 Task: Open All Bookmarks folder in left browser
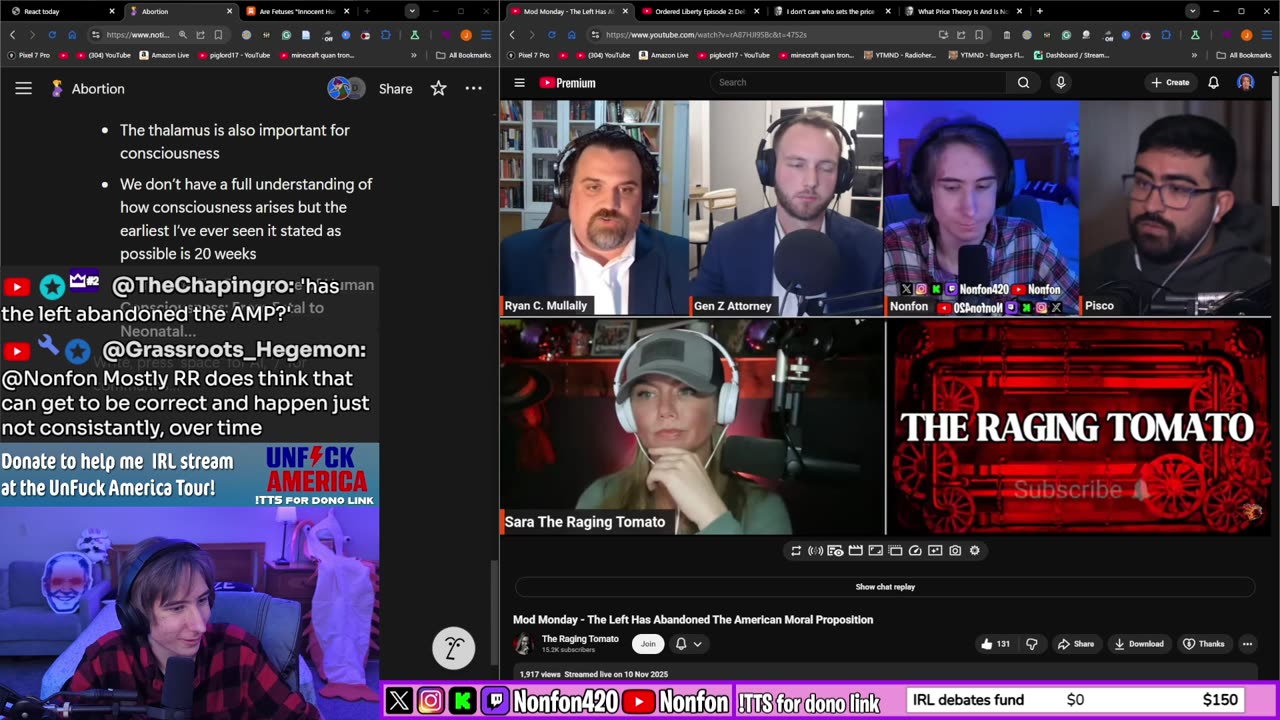coord(463,55)
